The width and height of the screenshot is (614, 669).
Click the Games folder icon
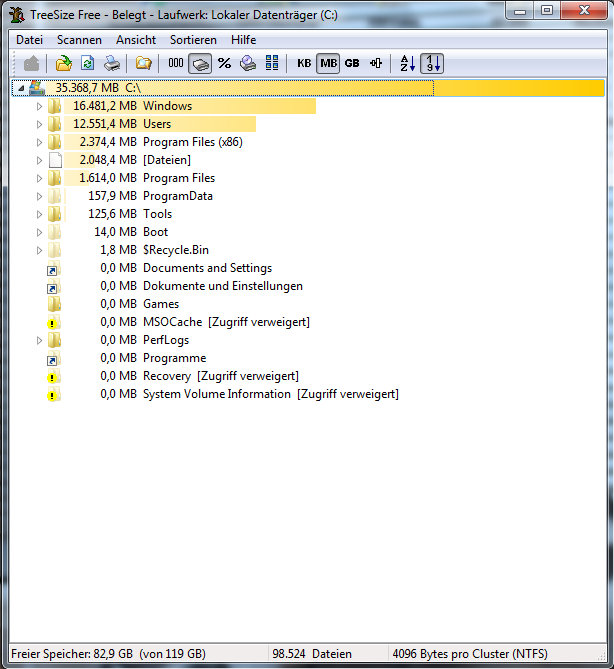tap(54, 304)
